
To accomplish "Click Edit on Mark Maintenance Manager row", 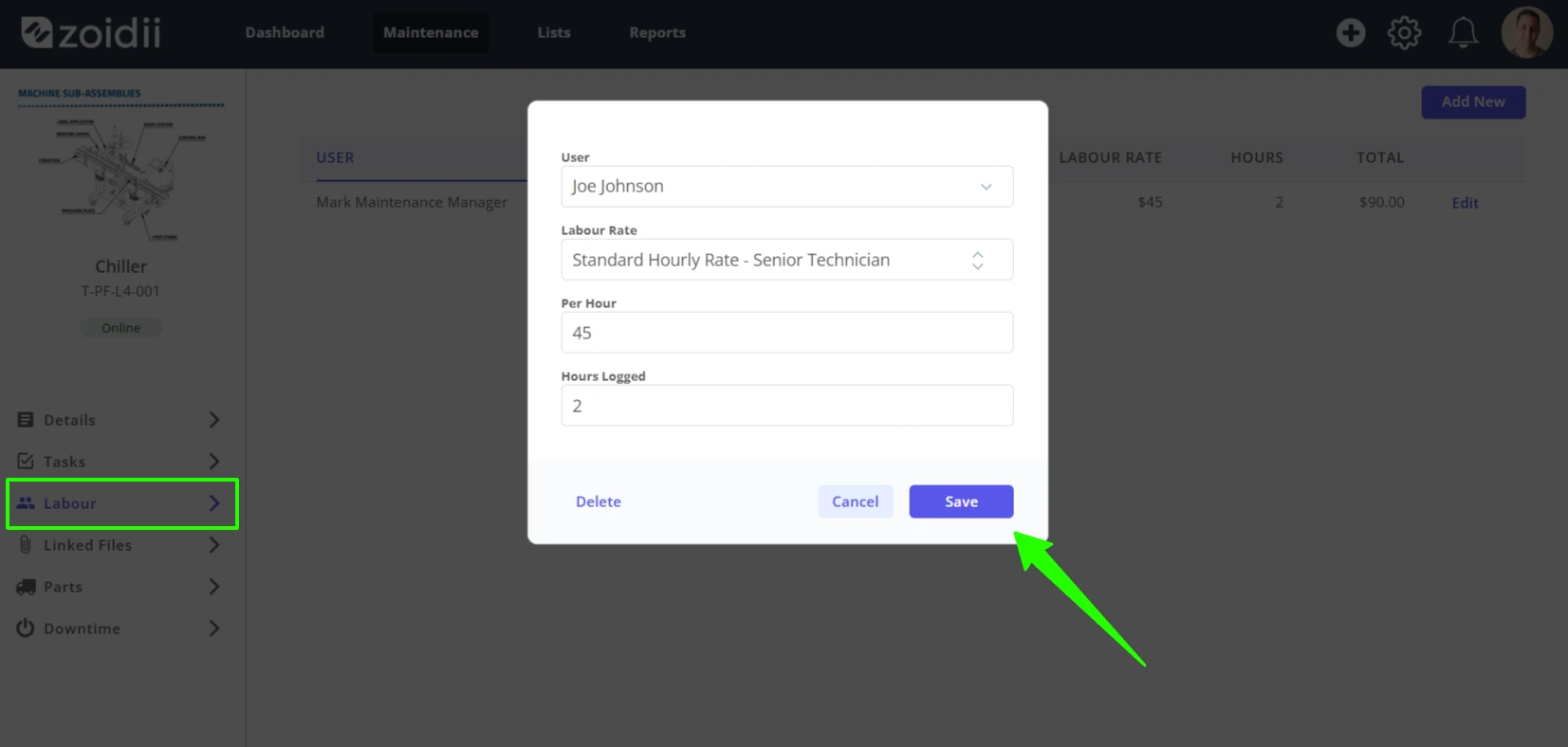I will [1465, 203].
